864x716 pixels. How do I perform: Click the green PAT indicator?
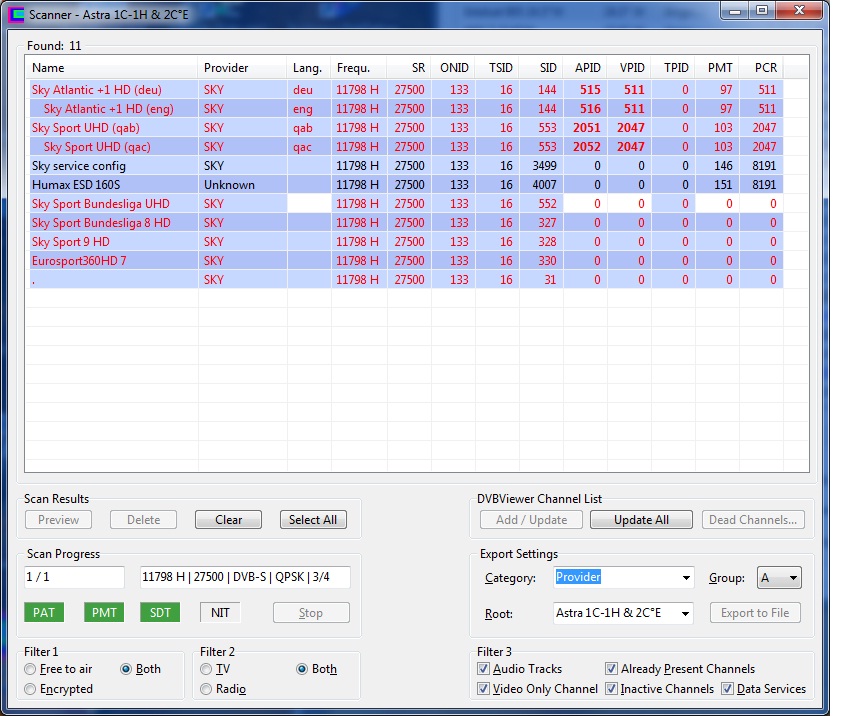click(x=44, y=613)
